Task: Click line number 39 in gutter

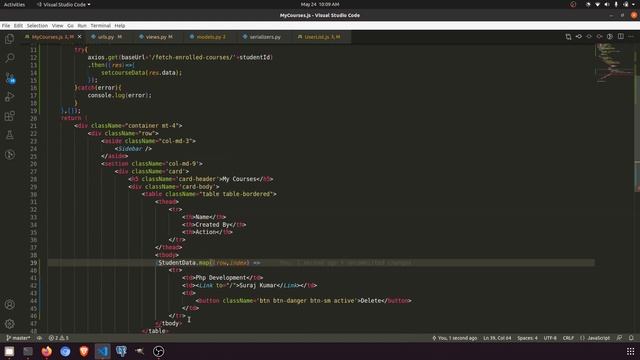Action: point(33,263)
